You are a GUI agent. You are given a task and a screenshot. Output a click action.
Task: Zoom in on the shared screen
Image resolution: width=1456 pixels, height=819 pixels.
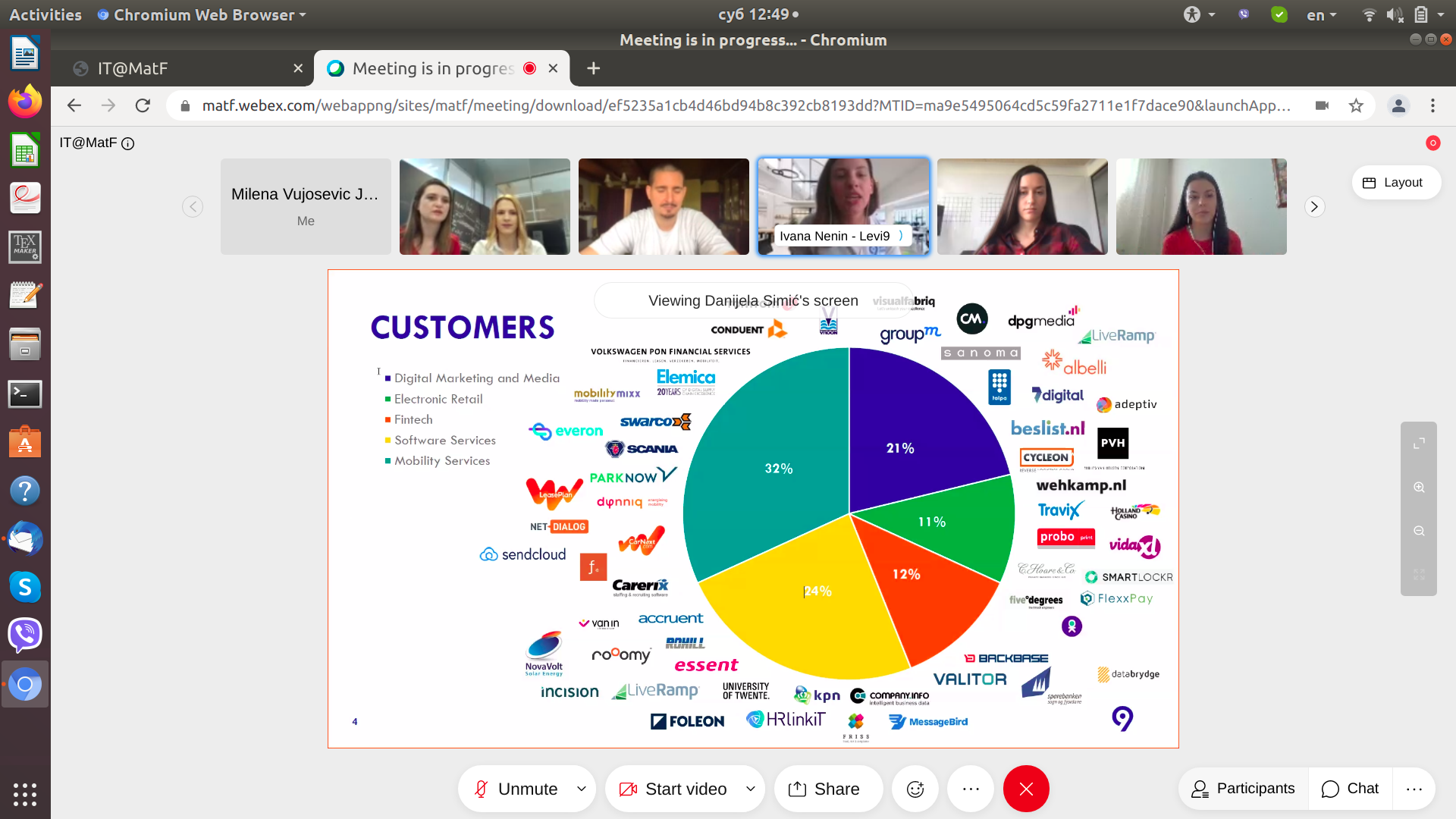click(1419, 488)
